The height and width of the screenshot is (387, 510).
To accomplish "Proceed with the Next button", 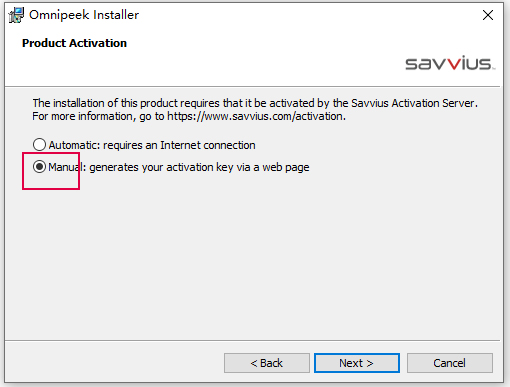I will (357, 363).
